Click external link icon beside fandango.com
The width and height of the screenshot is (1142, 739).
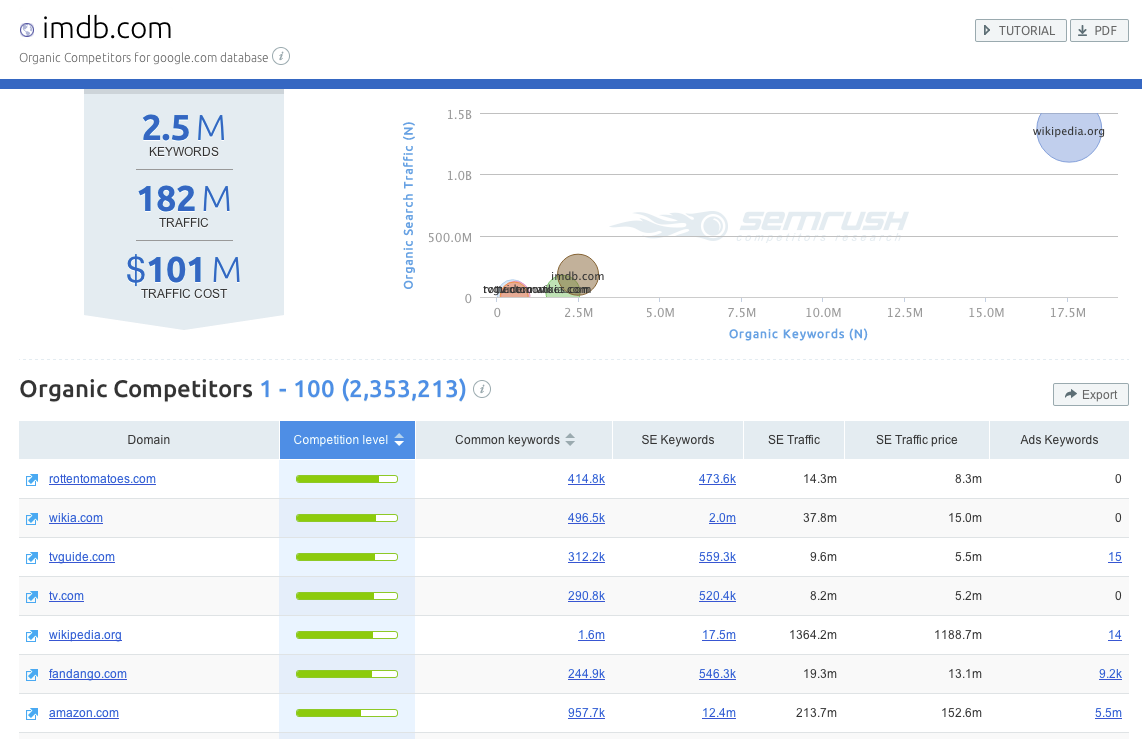[x=32, y=675]
